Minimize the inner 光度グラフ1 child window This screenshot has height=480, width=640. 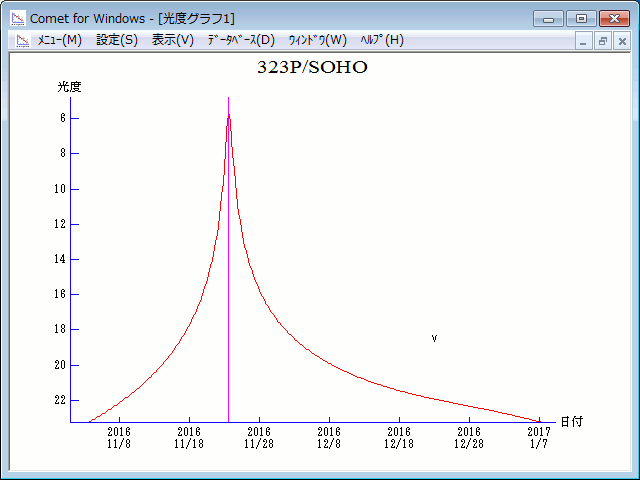[584, 41]
